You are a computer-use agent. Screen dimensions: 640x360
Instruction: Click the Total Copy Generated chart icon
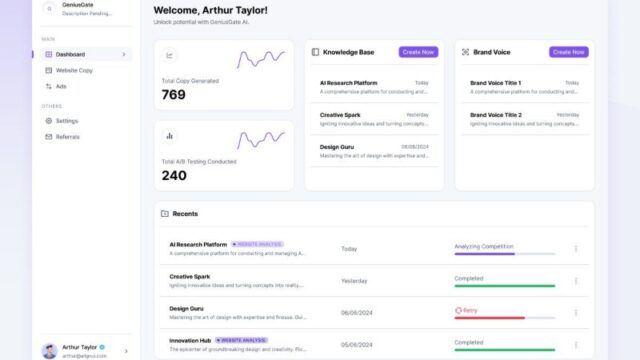pyautogui.click(x=169, y=55)
